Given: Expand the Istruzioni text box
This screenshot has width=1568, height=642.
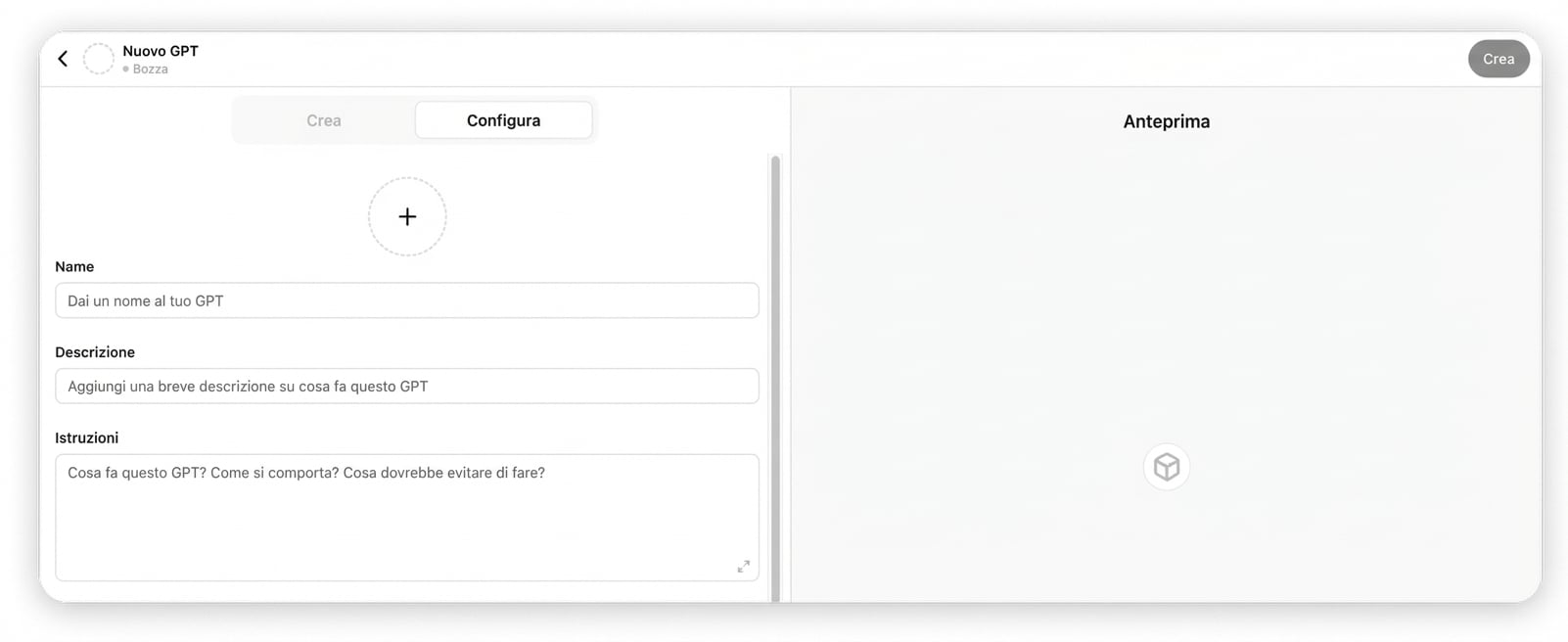Looking at the screenshot, I should pos(743,567).
